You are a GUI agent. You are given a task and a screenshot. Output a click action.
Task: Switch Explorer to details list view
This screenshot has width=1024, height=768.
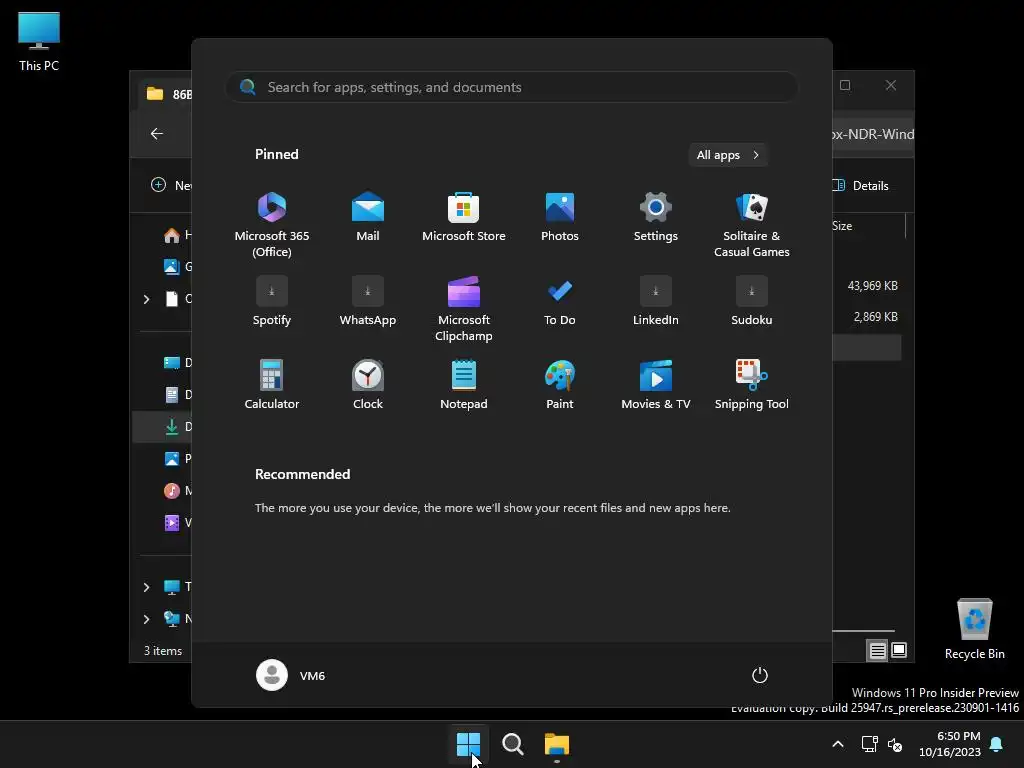click(877, 650)
